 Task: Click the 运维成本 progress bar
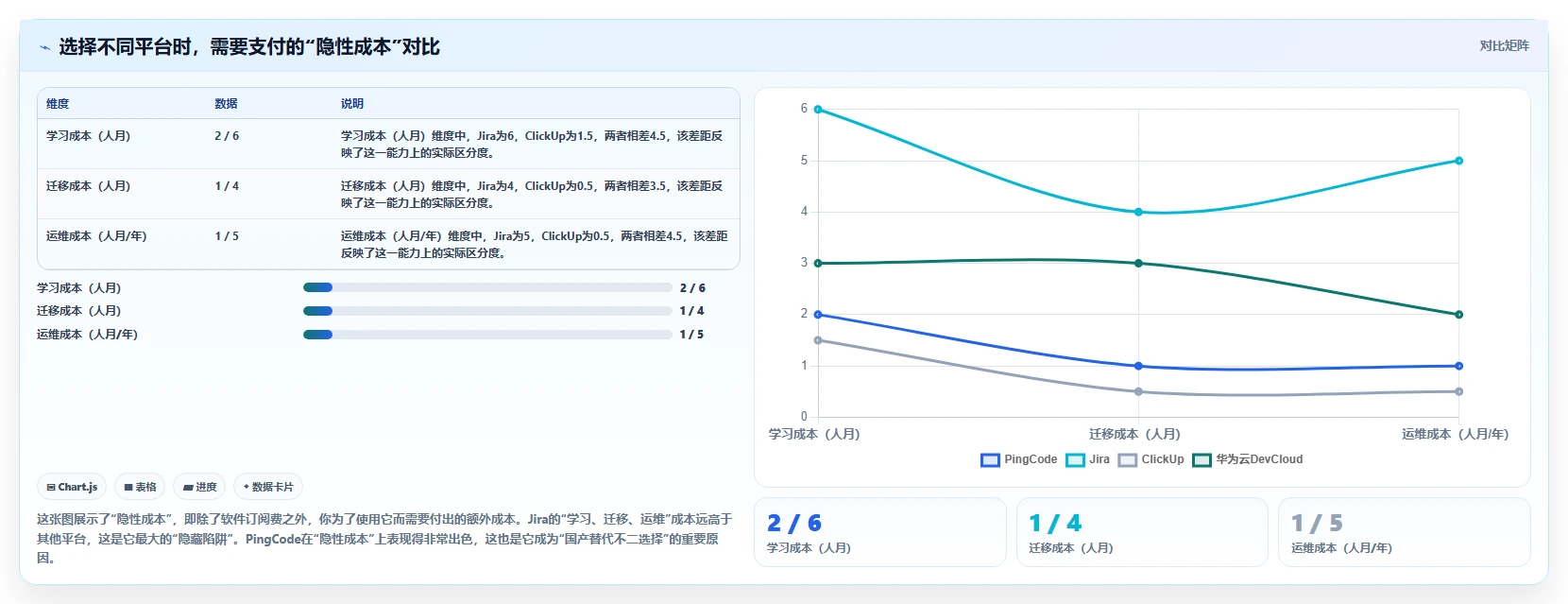(487, 334)
